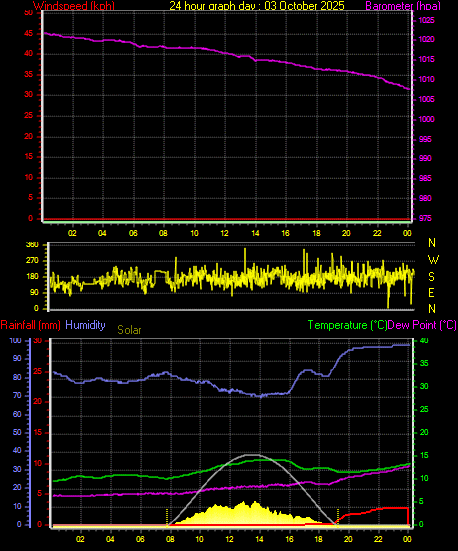The height and width of the screenshot is (551, 458).
Task: Click the 975 value on barometer axis
Action: pyautogui.click(x=425, y=219)
